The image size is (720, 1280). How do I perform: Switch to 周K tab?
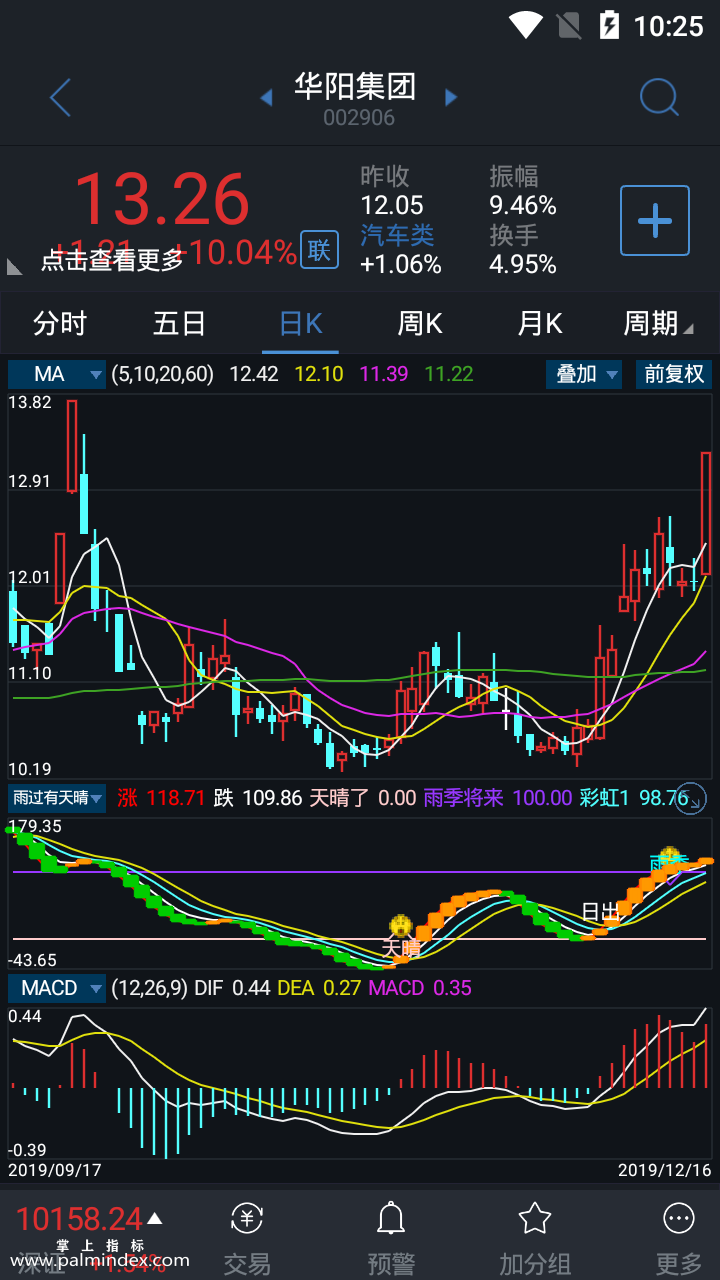tap(420, 323)
